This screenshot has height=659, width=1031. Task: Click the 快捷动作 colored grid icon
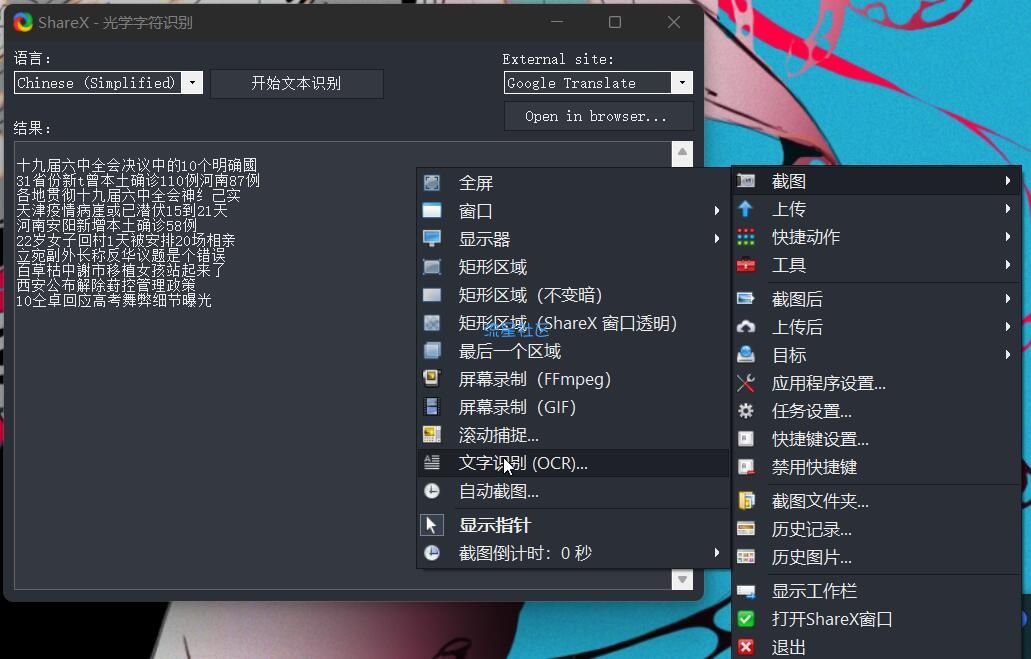(746, 237)
